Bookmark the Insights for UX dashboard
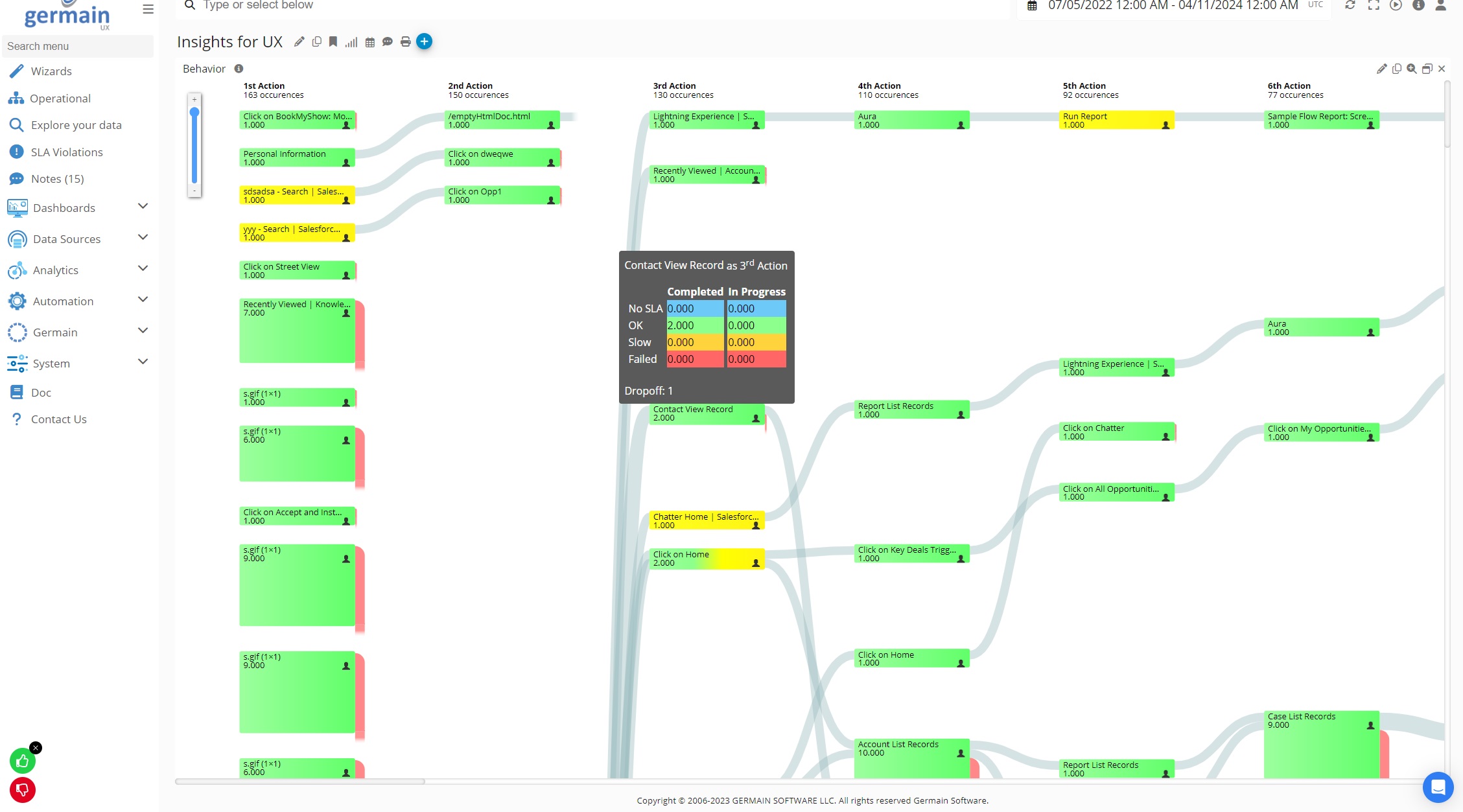Viewport: 1463px width, 812px height. (x=333, y=41)
